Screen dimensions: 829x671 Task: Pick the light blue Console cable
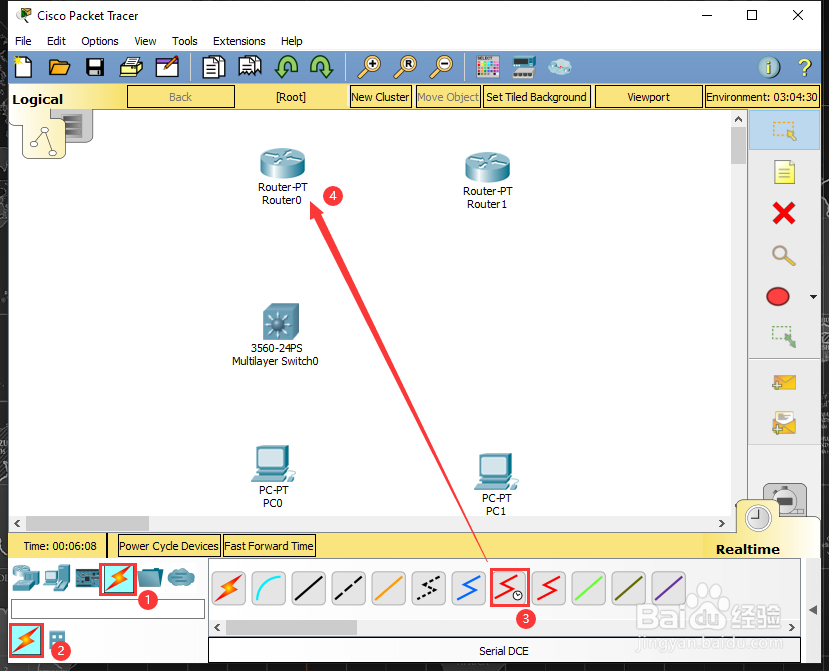[269, 588]
